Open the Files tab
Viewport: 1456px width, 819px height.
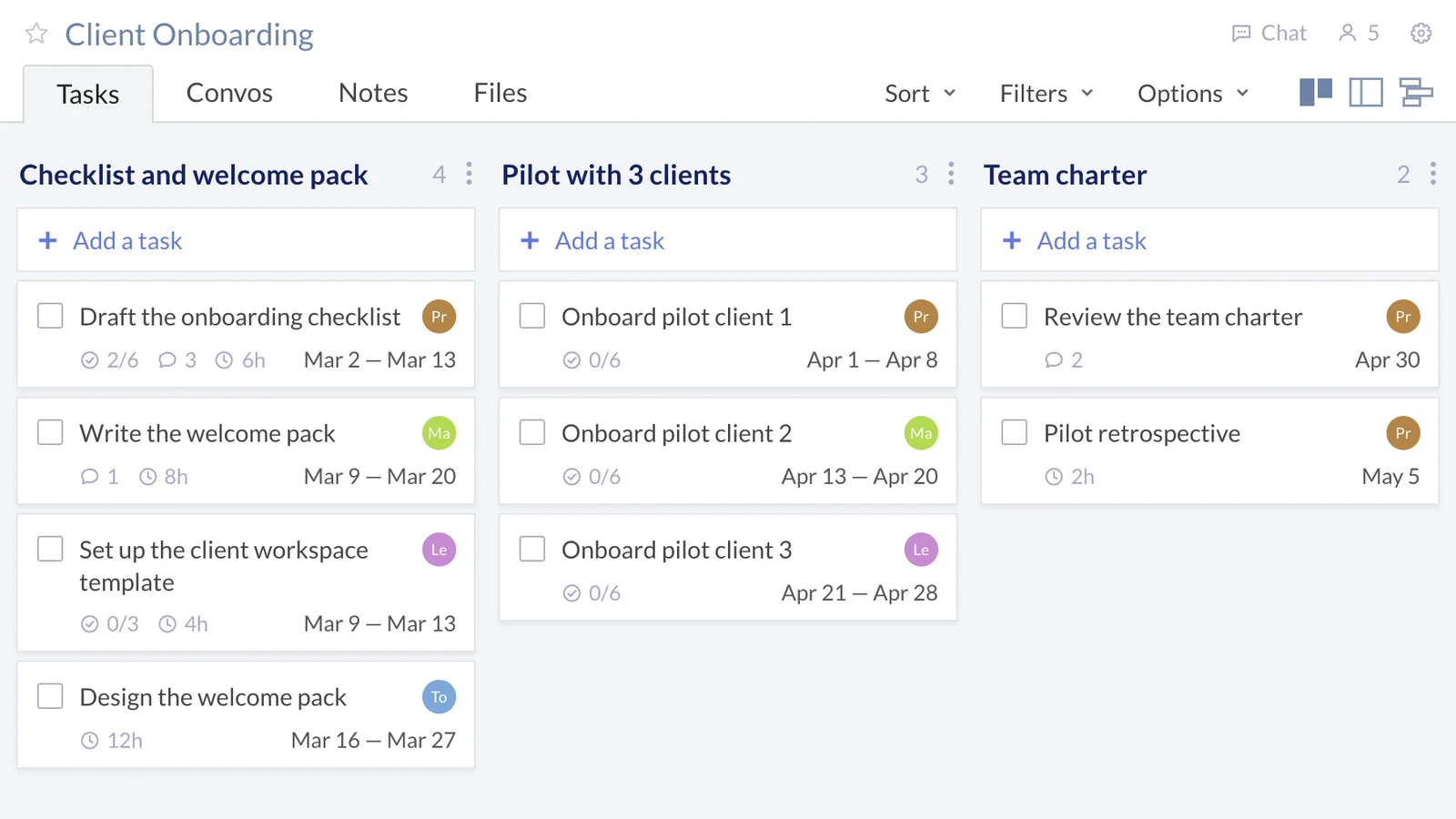point(500,93)
